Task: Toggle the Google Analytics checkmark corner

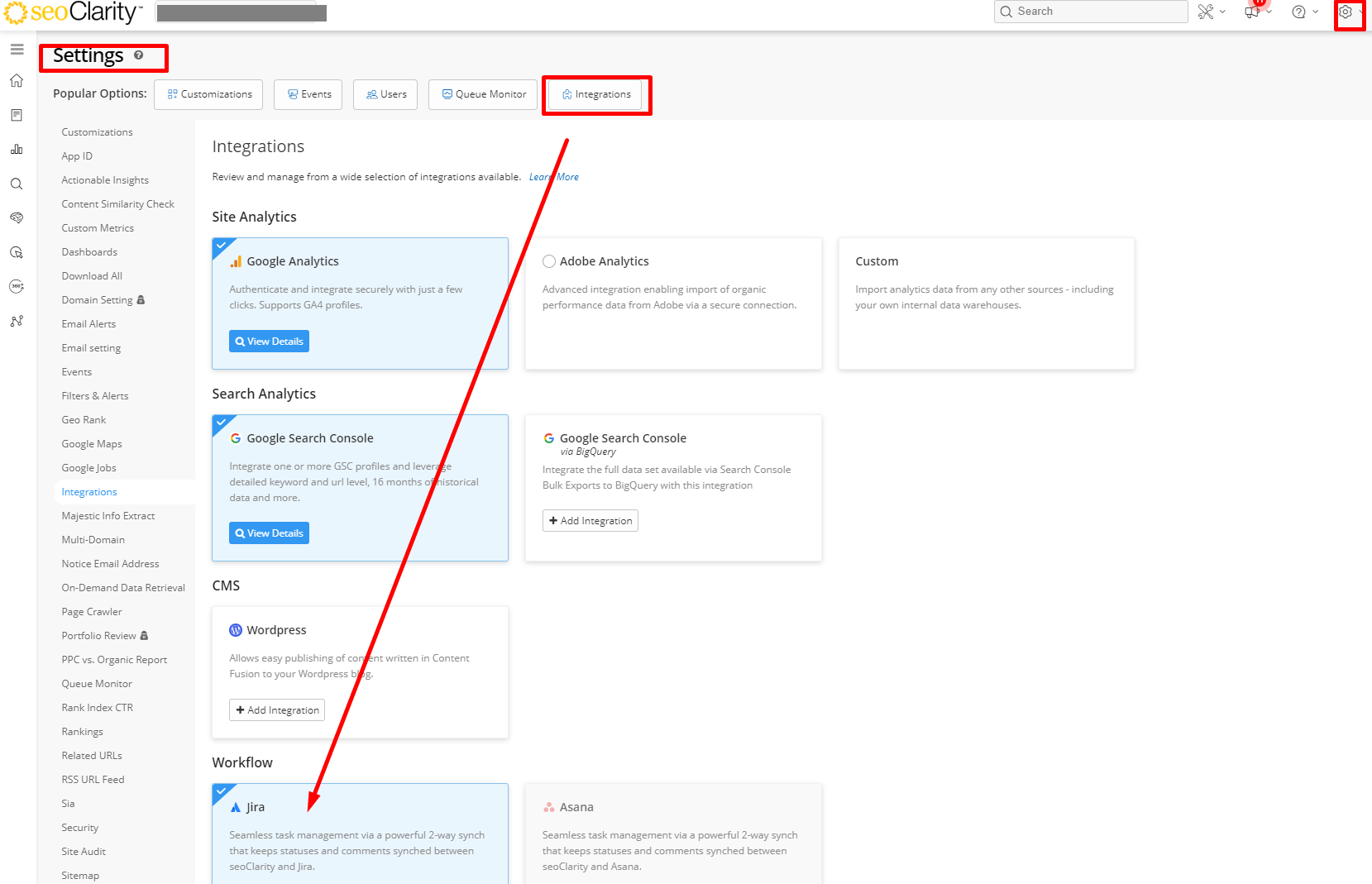Action: coord(221,246)
